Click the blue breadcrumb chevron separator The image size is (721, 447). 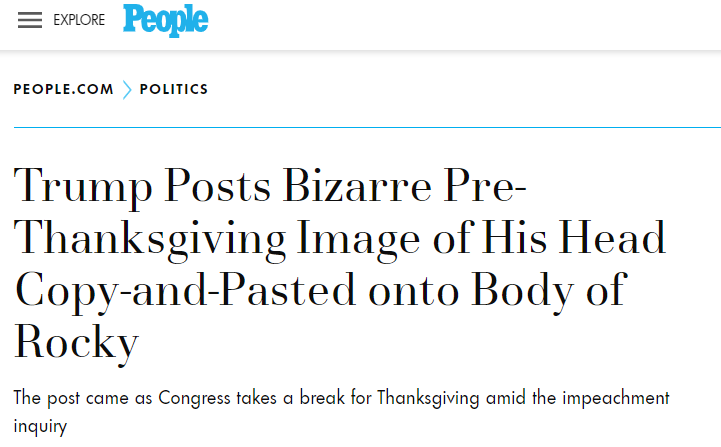coord(127,90)
